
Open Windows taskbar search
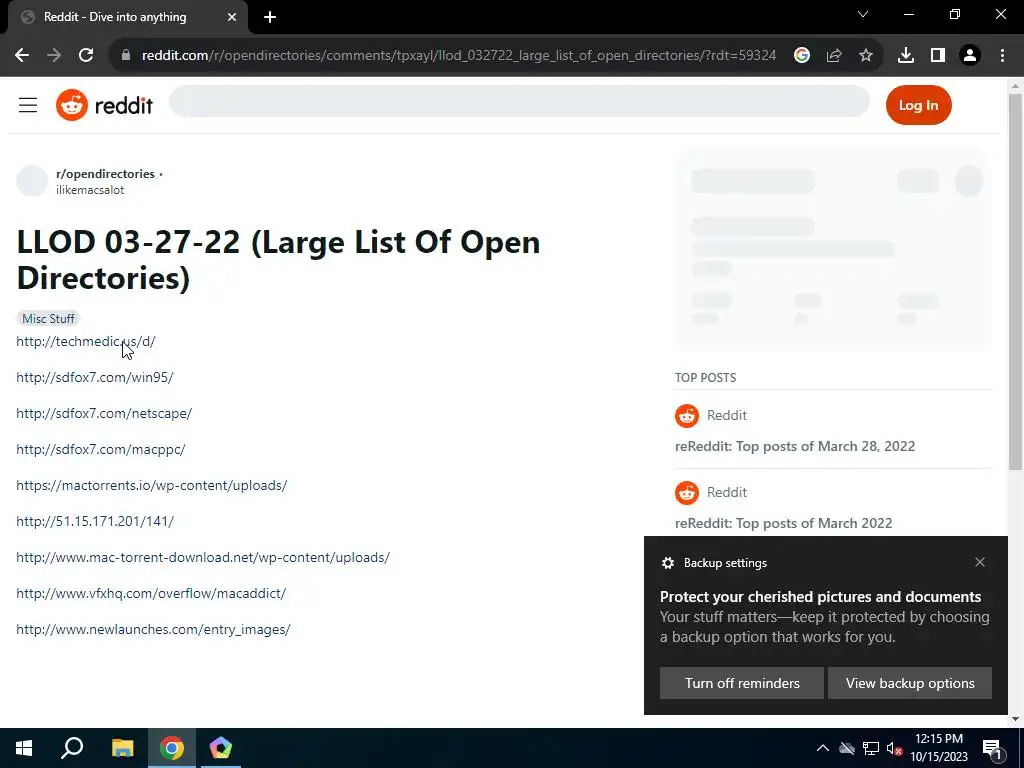coord(72,748)
